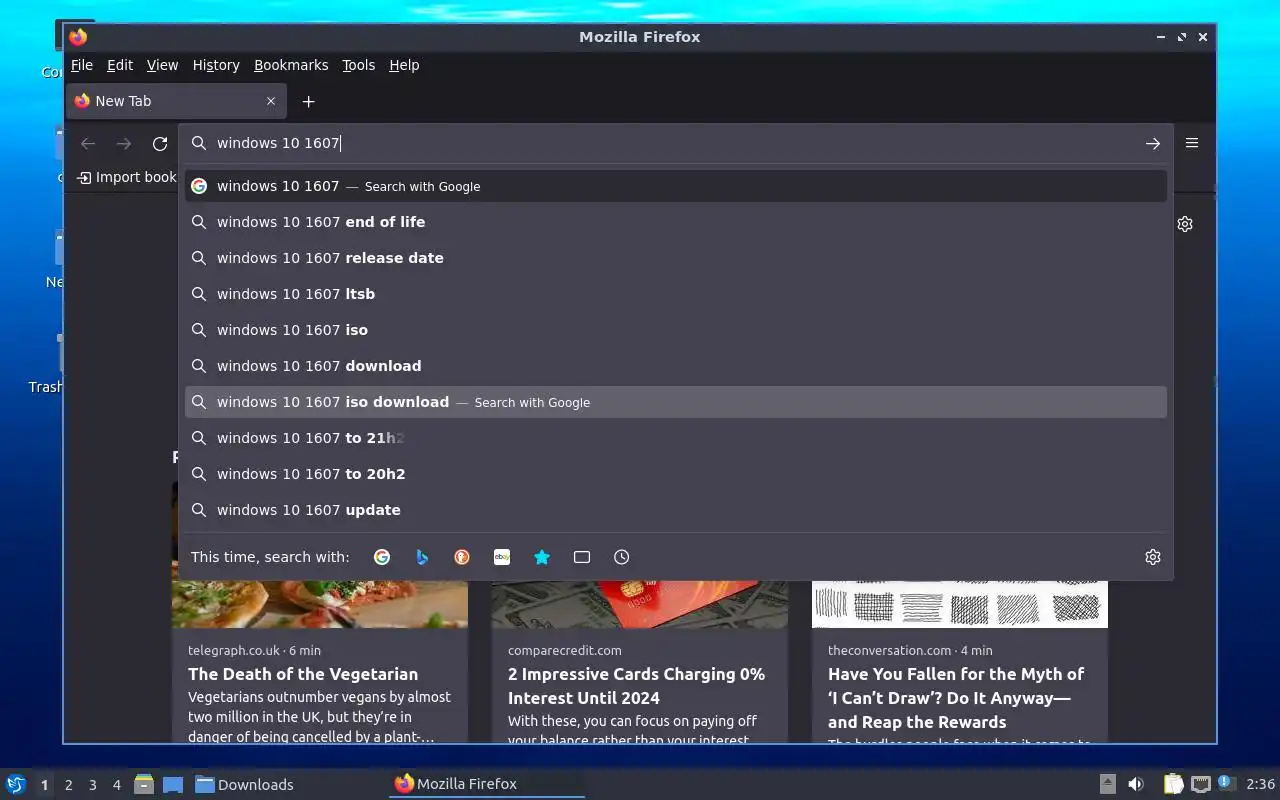1280x800 pixels.
Task: Open the volume control in system tray
Action: [x=1136, y=784]
